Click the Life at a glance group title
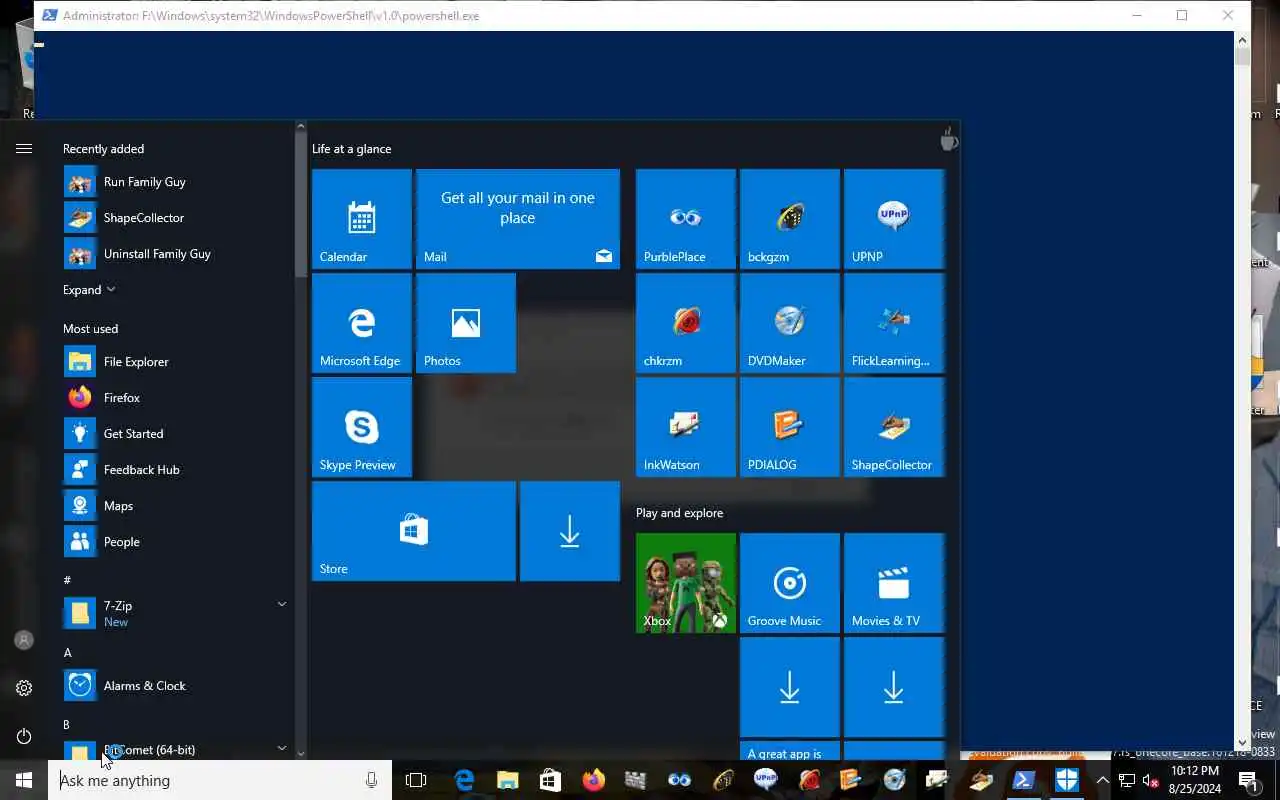 point(352,149)
